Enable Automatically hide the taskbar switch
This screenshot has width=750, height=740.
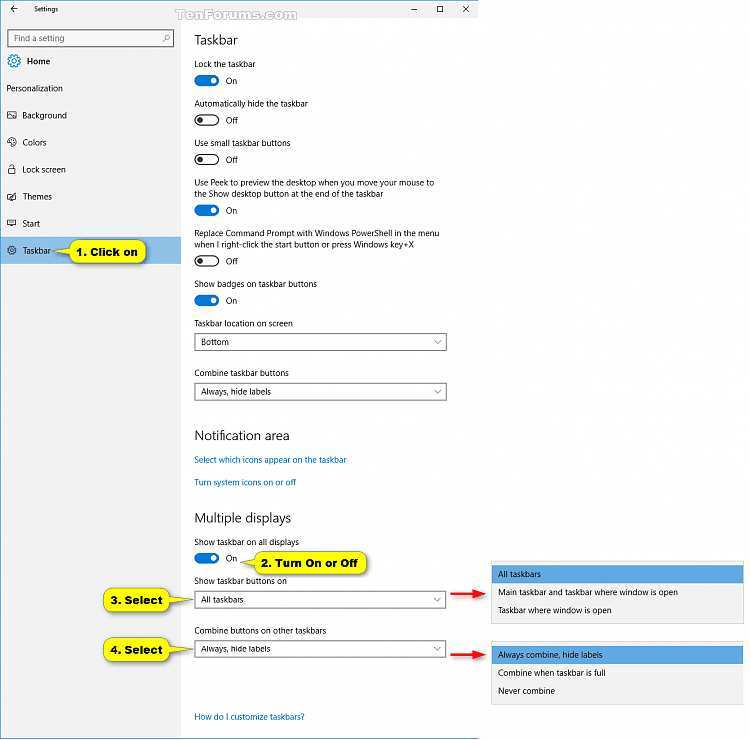click(207, 120)
